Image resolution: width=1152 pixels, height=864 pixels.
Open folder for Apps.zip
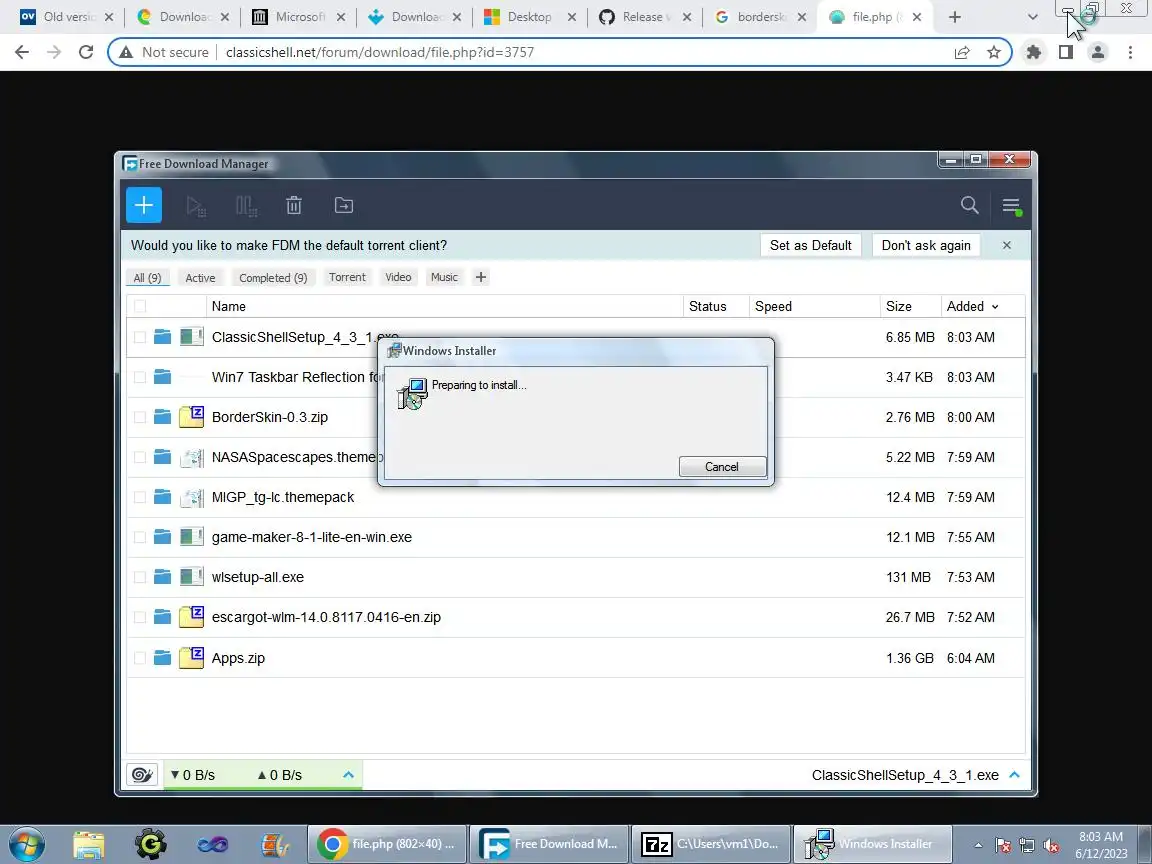click(x=162, y=658)
